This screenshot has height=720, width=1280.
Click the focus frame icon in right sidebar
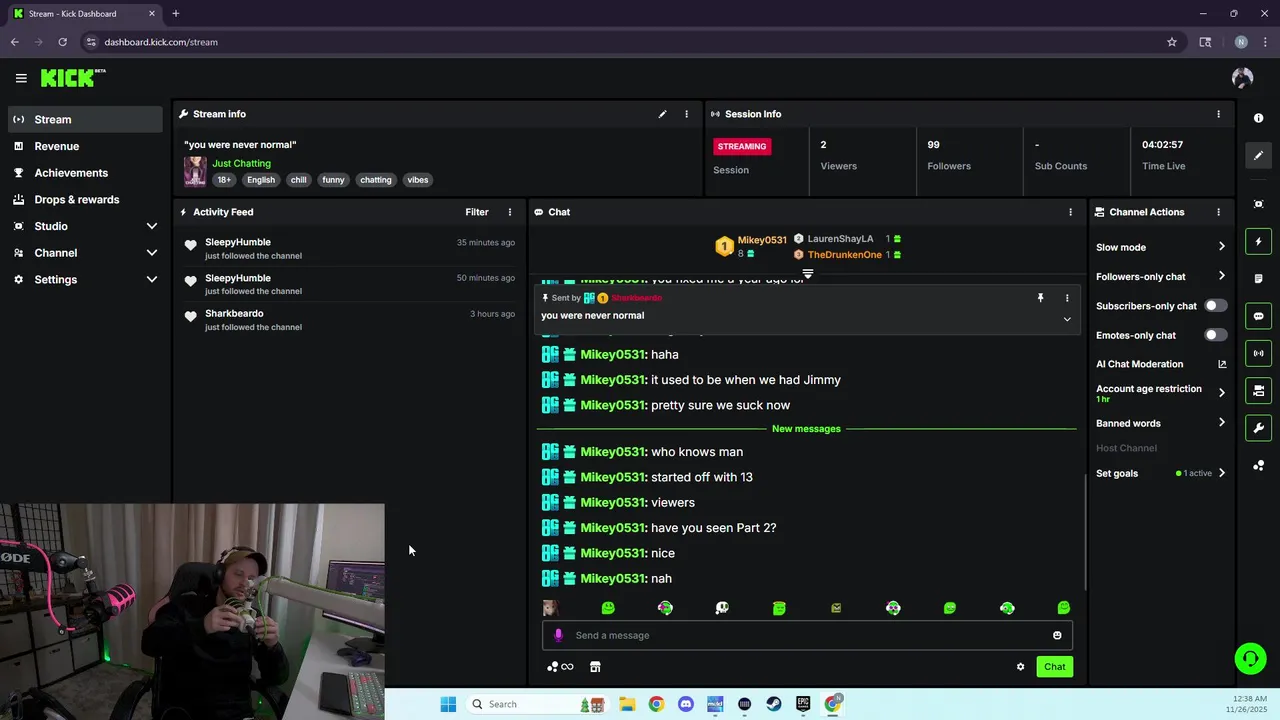coord(1258,204)
